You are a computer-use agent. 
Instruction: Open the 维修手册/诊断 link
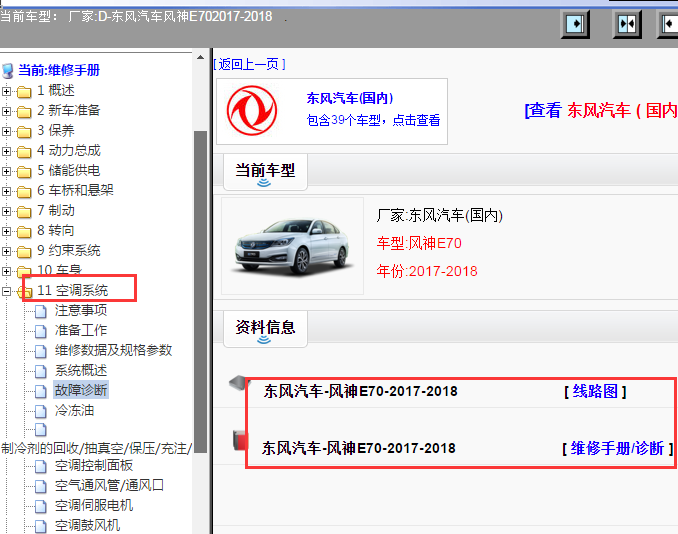point(617,448)
